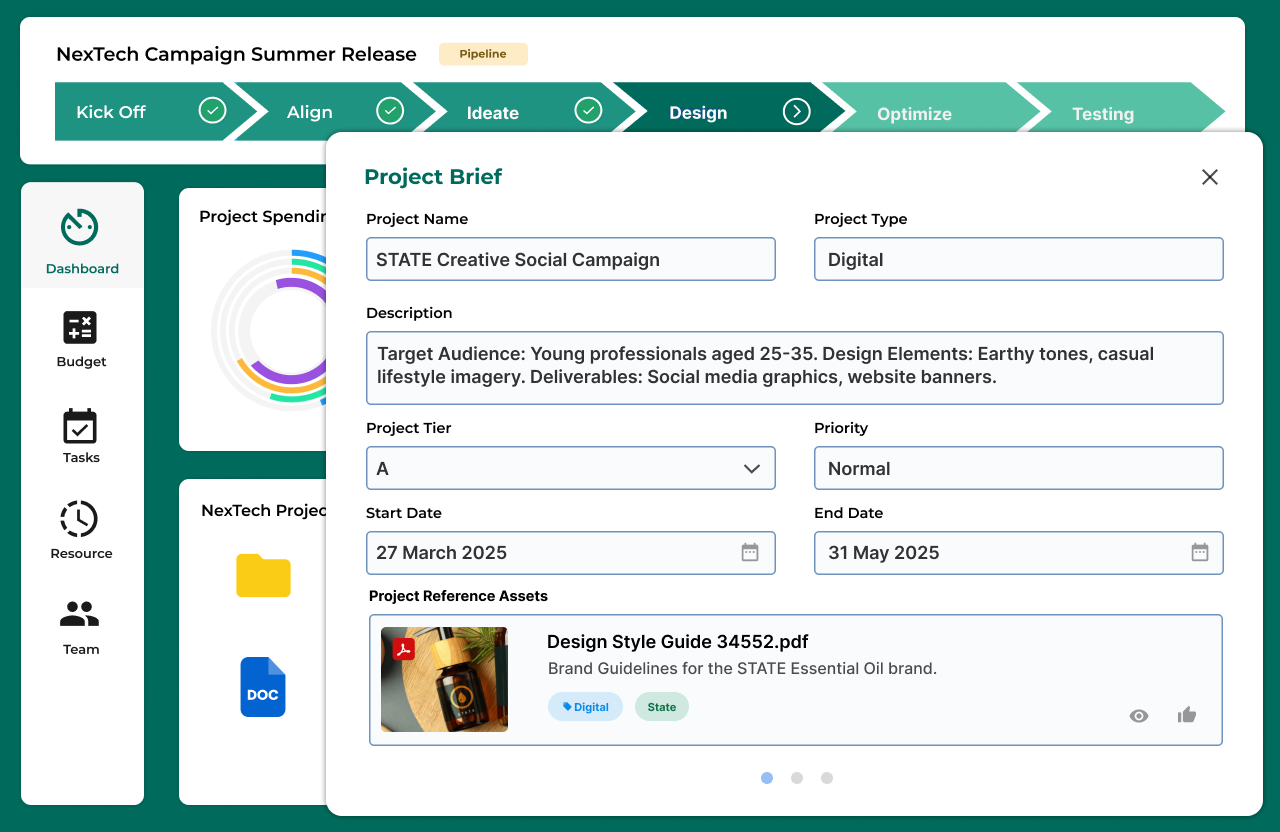Open the blue DOC file icon
The width and height of the screenshot is (1280, 832).
262,687
